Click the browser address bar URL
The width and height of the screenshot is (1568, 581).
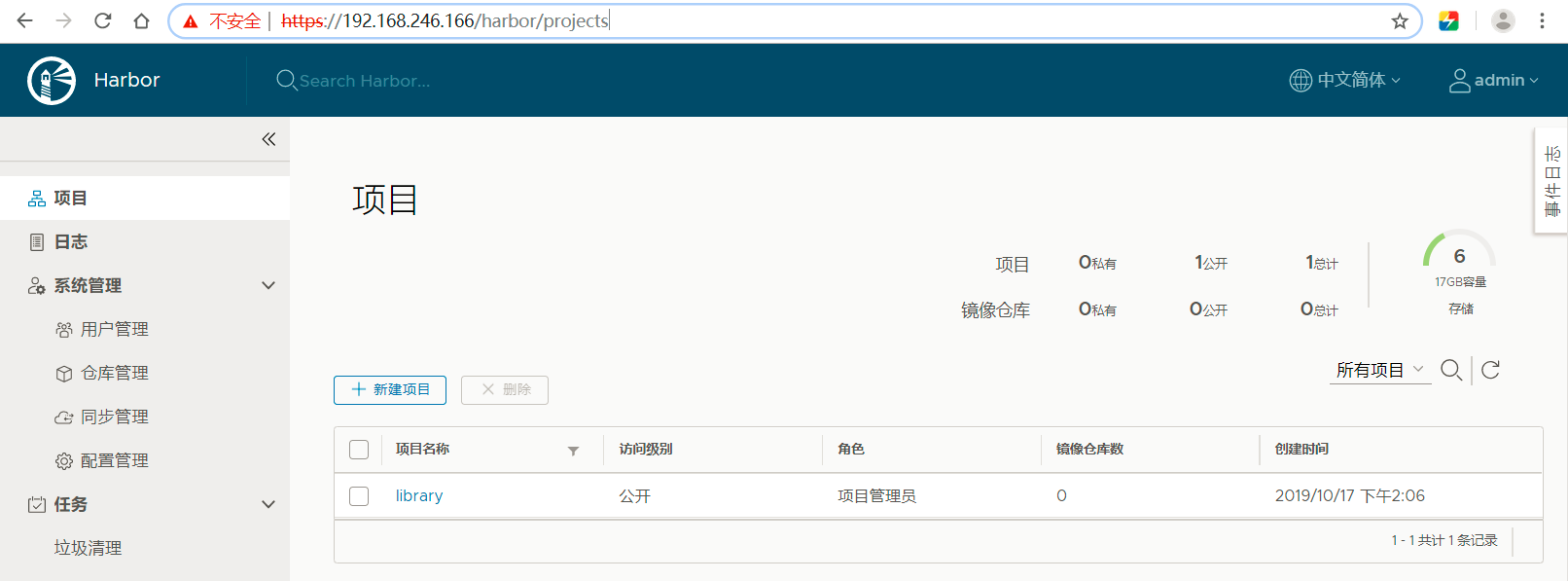click(445, 20)
